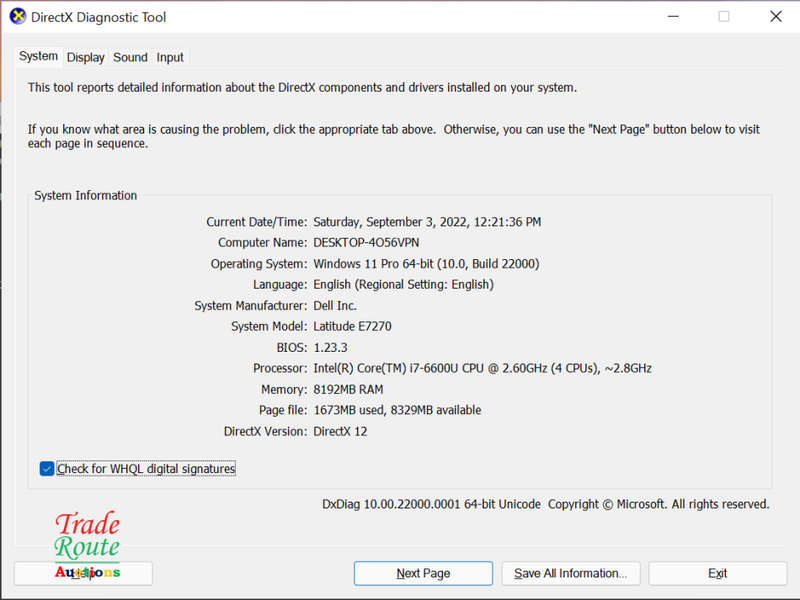Click the DirectX icon in the title bar
Viewport: 800px width, 600px height.
pos(18,16)
